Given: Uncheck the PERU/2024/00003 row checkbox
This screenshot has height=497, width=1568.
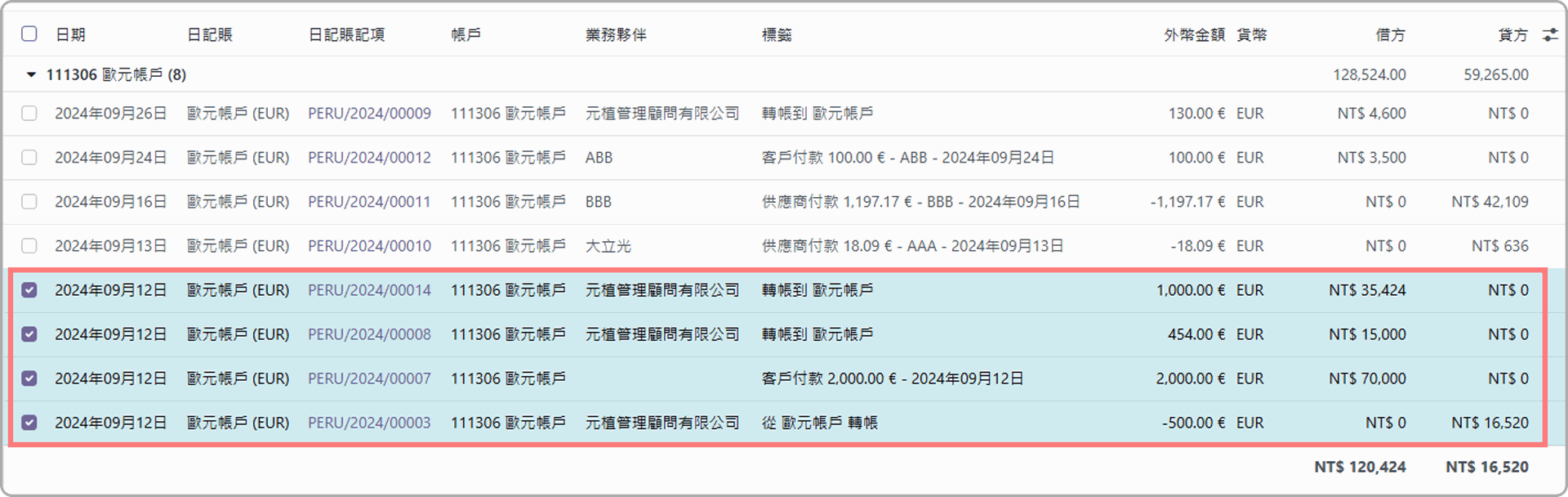Looking at the screenshot, I should tap(29, 423).
